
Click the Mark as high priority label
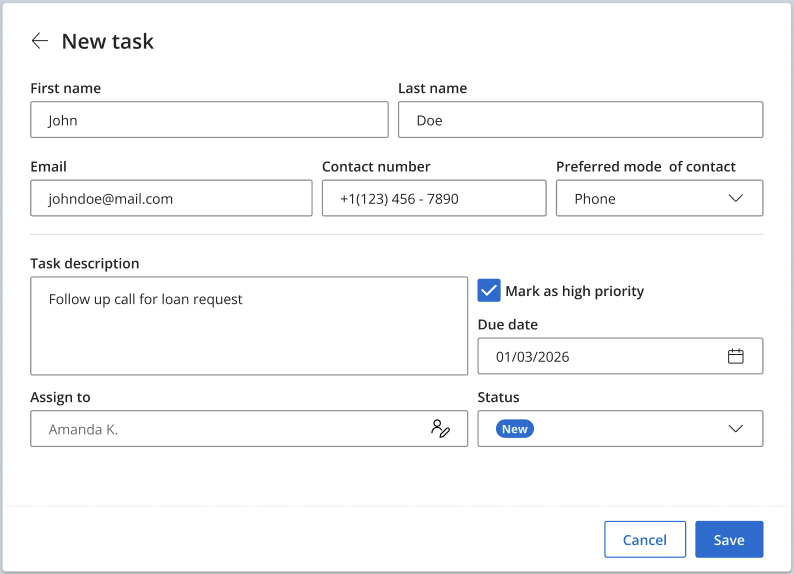click(574, 291)
